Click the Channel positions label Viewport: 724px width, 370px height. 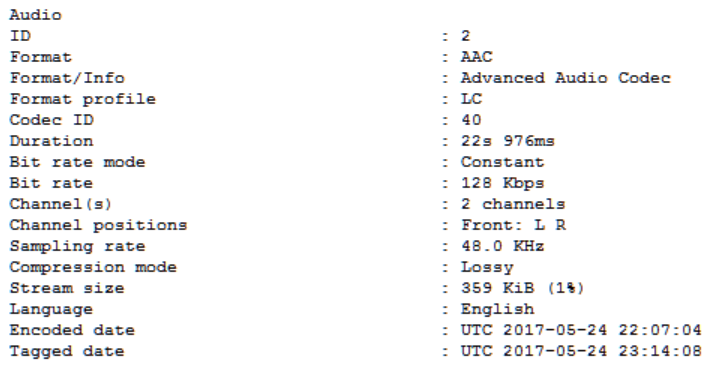tap(98, 225)
